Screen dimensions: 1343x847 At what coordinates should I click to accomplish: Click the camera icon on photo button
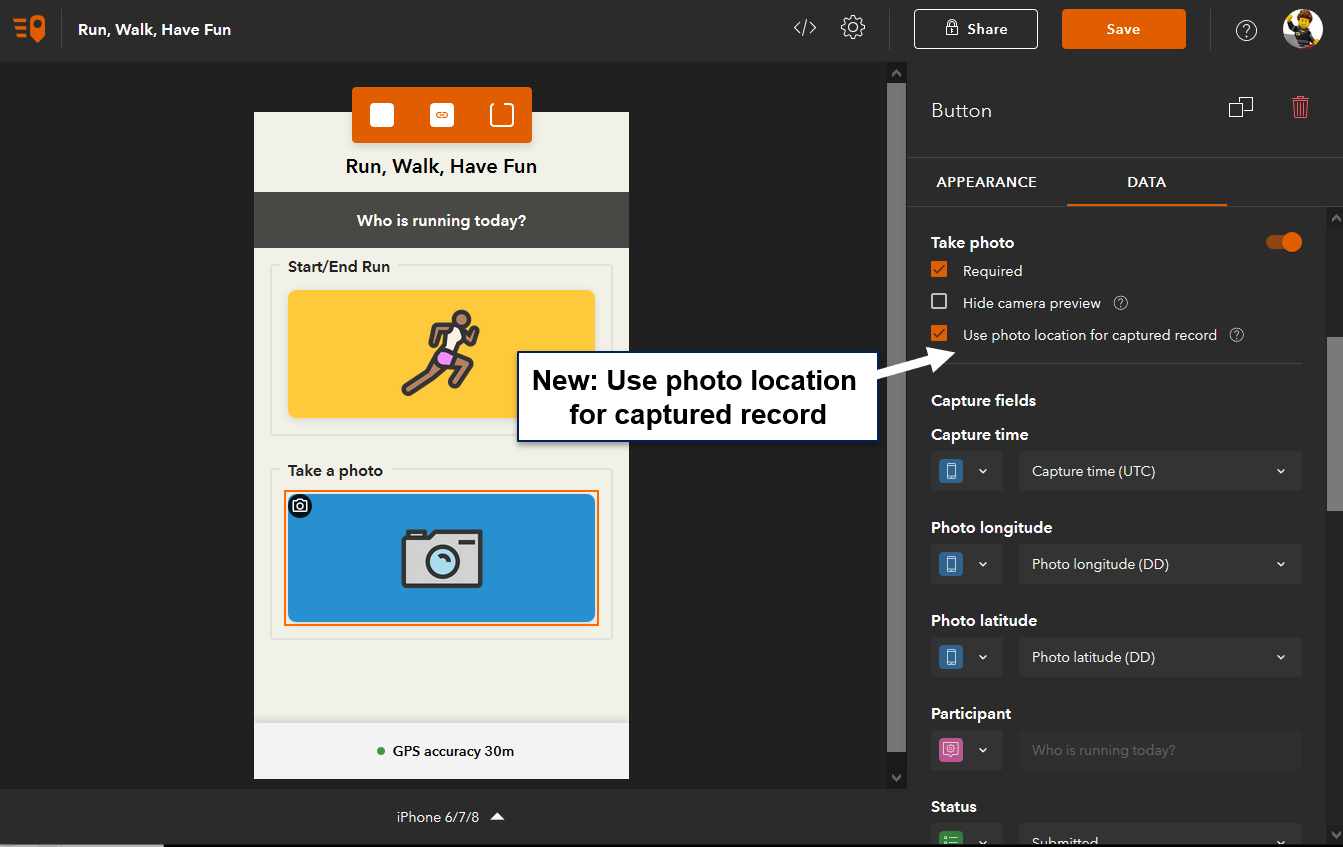coord(300,506)
